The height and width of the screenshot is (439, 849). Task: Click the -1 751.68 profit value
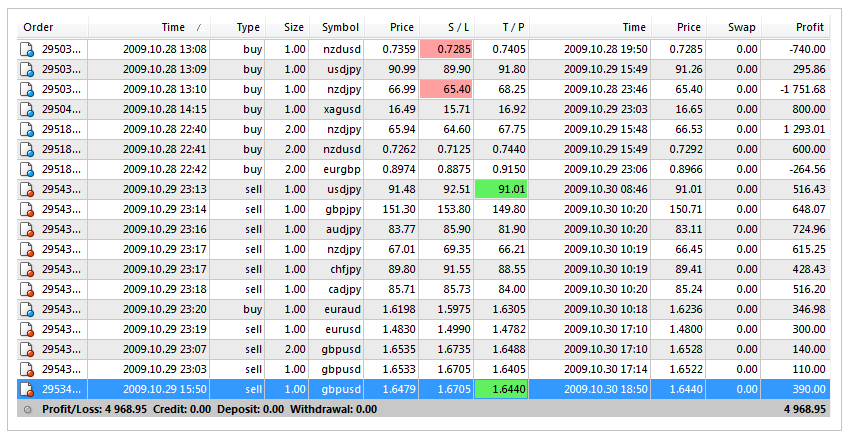click(796, 89)
